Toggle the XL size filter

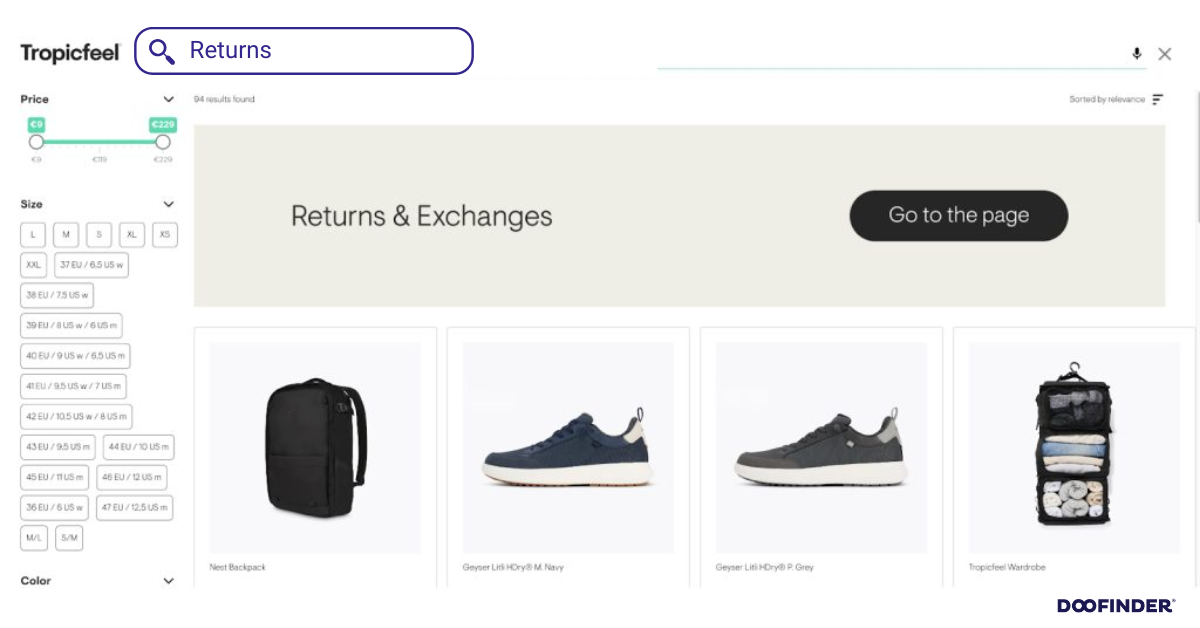tap(131, 234)
